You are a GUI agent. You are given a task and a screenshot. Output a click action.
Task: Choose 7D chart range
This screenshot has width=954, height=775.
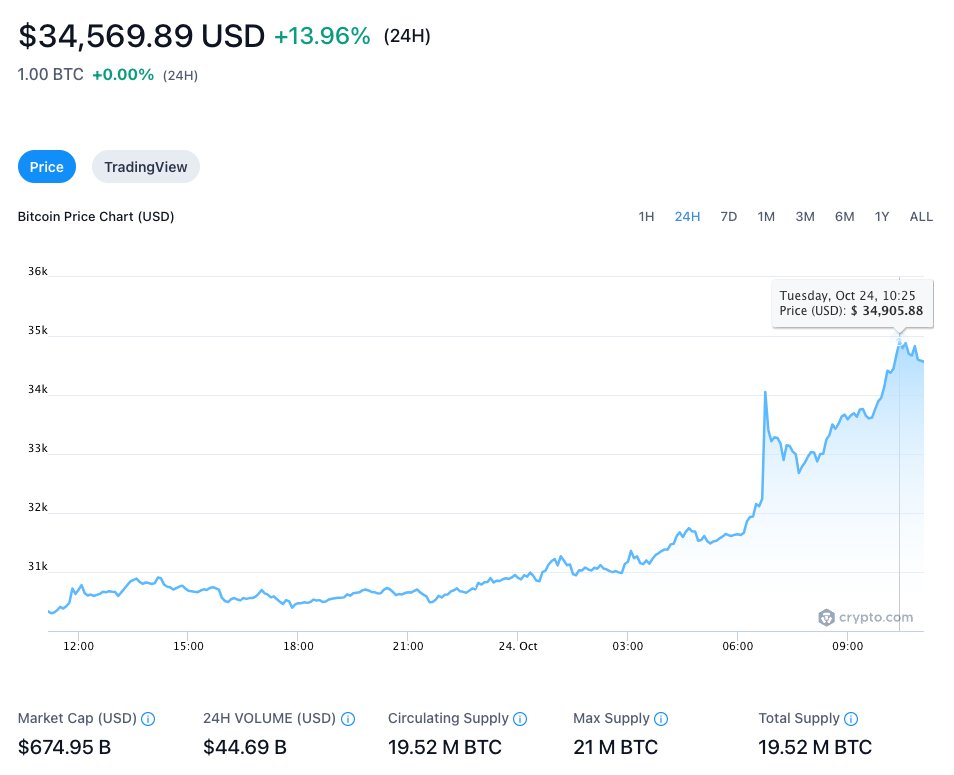[728, 217]
